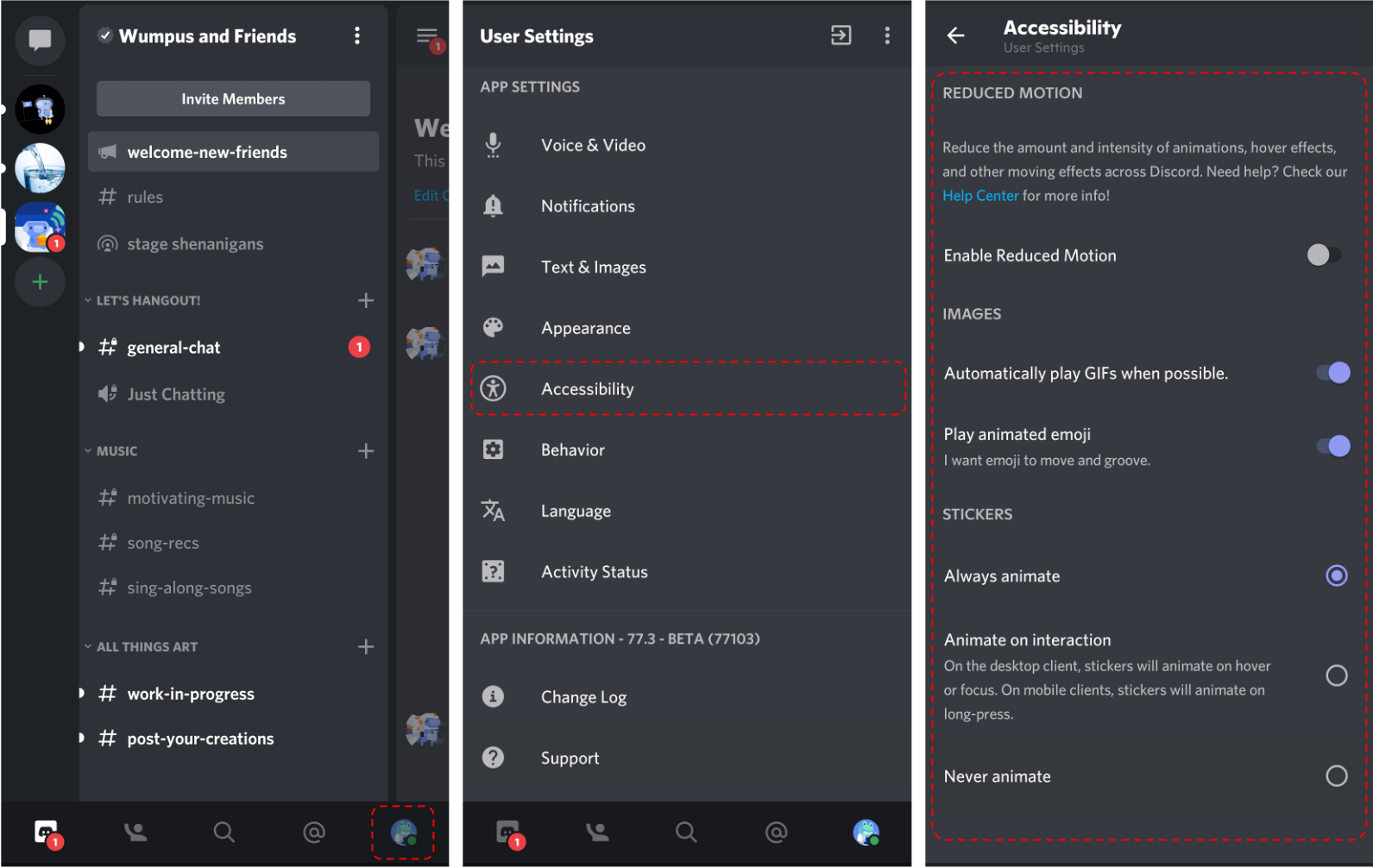Open Change Log
Image resolution: width=1373 pixels, height=868 pixels.
687,697
